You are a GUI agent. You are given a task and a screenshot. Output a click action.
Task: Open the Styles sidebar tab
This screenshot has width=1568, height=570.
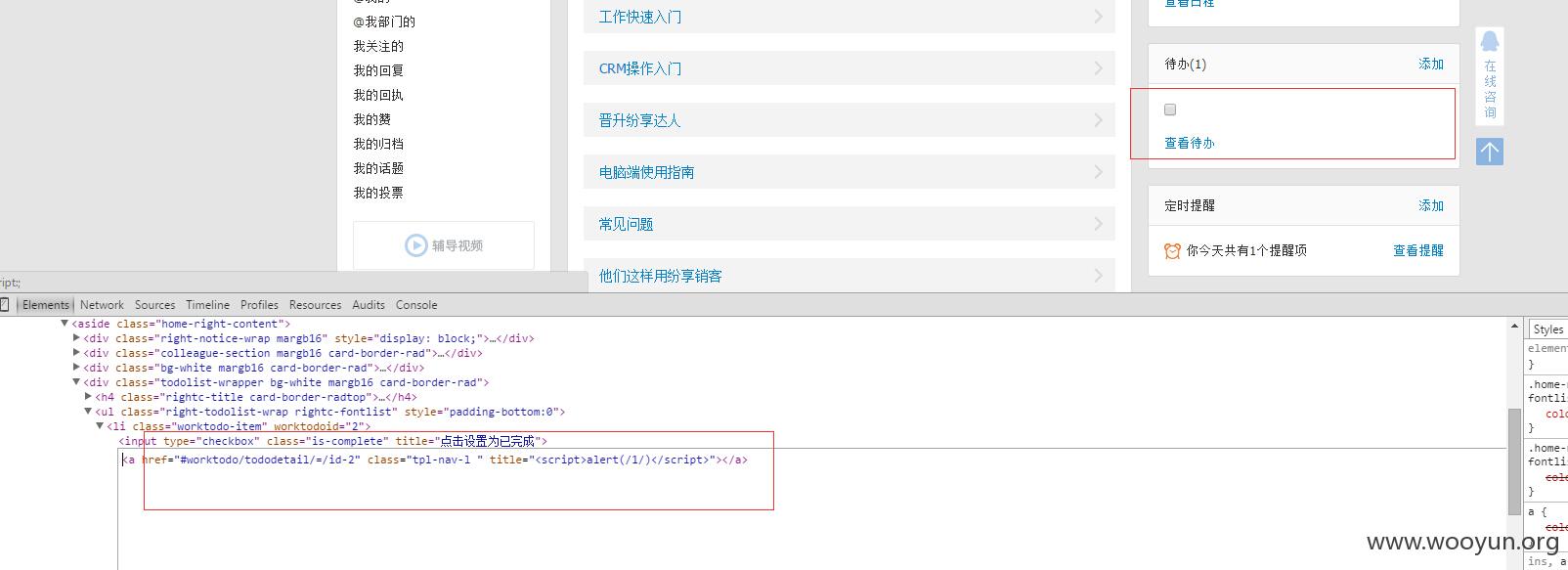click(x=1547, y=329)
